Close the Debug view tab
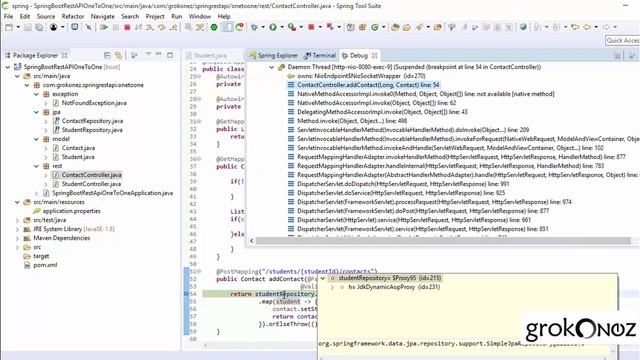 tap(374, 56)
